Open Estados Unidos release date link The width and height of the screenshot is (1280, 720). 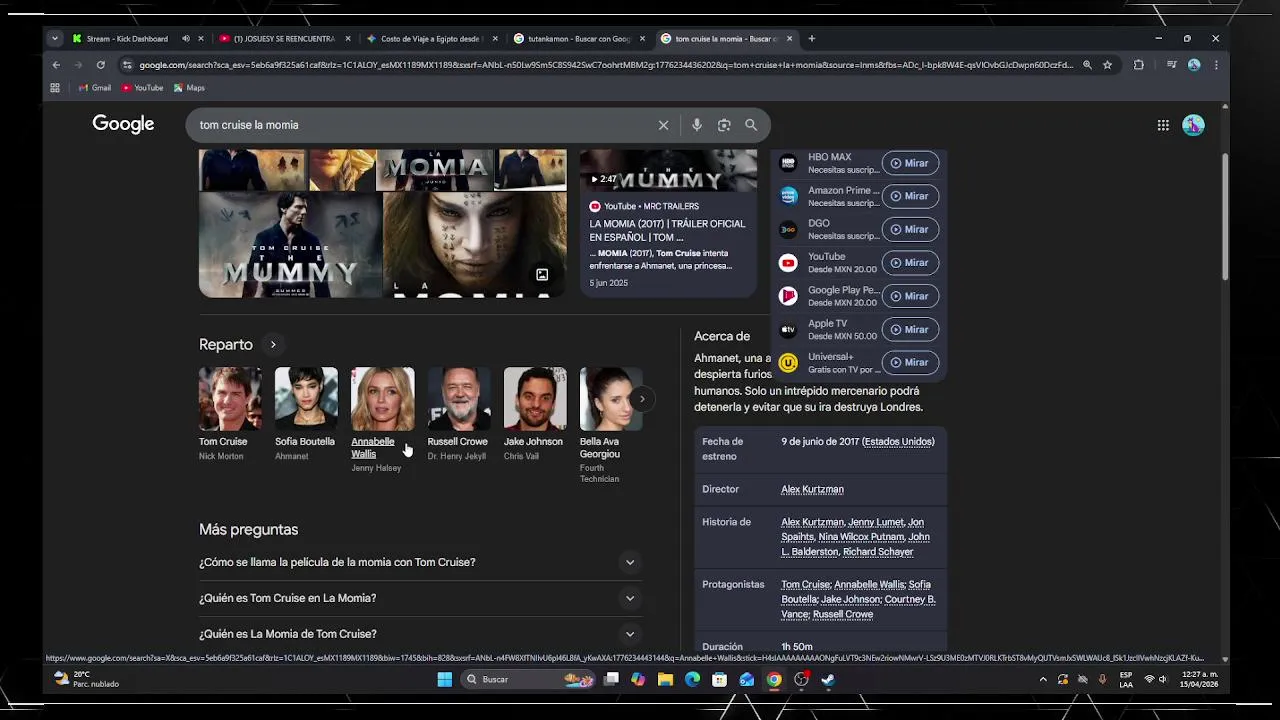[898, 441]
